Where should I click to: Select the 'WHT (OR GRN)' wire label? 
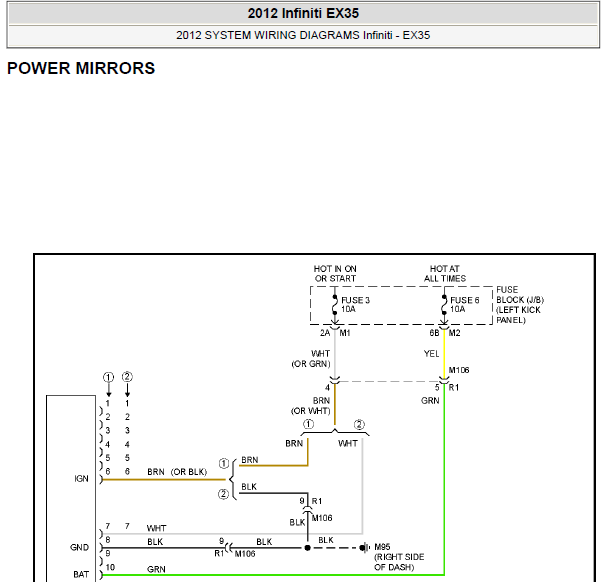[x=311, y=358]
